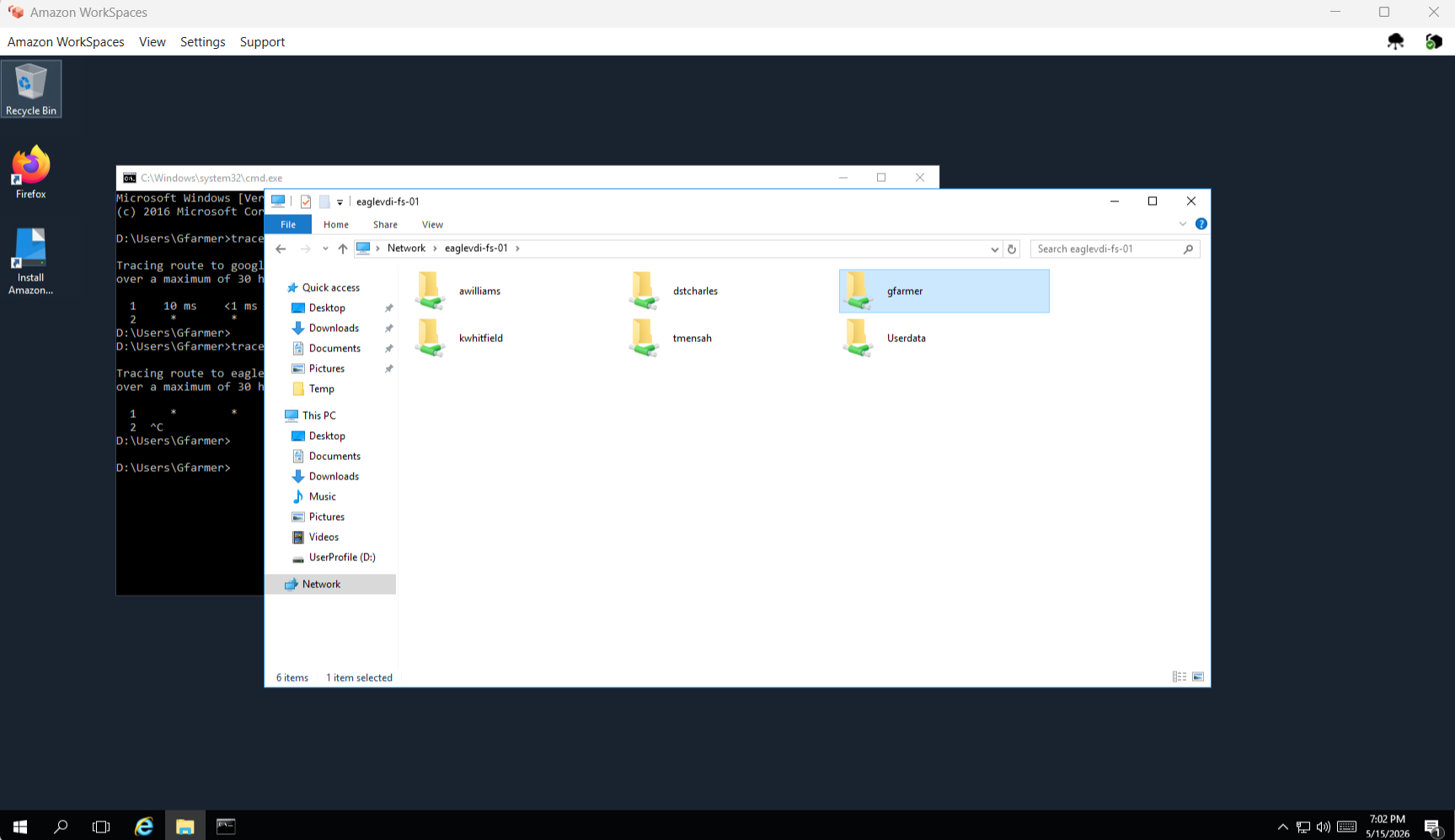Viewport: 1455px width, 840px height.
Task: Open the volume control in system tray
Action: pyautogui.click(x=1324, y=827)
